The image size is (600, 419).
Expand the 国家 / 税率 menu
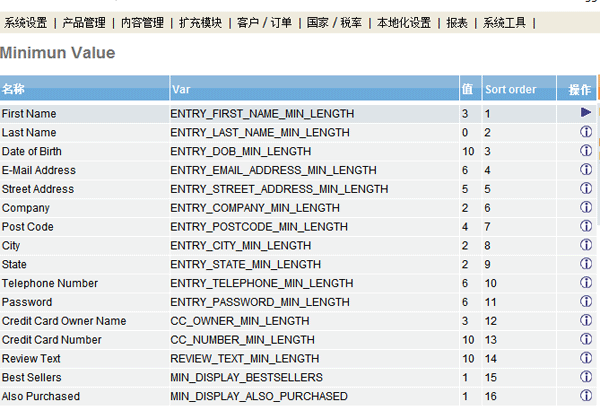(x=334, y=23)
